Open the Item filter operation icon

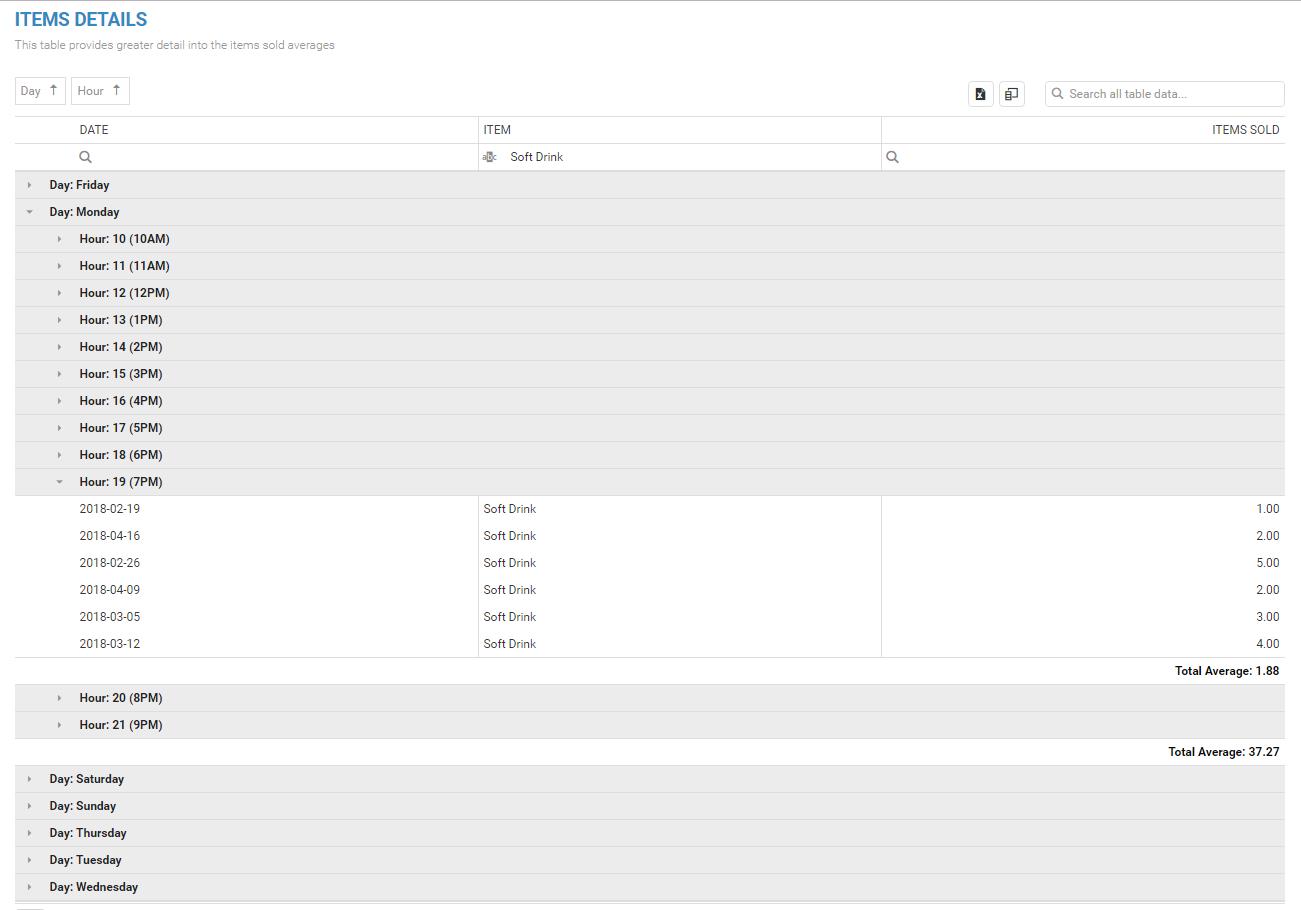click(x=490, y=157)
